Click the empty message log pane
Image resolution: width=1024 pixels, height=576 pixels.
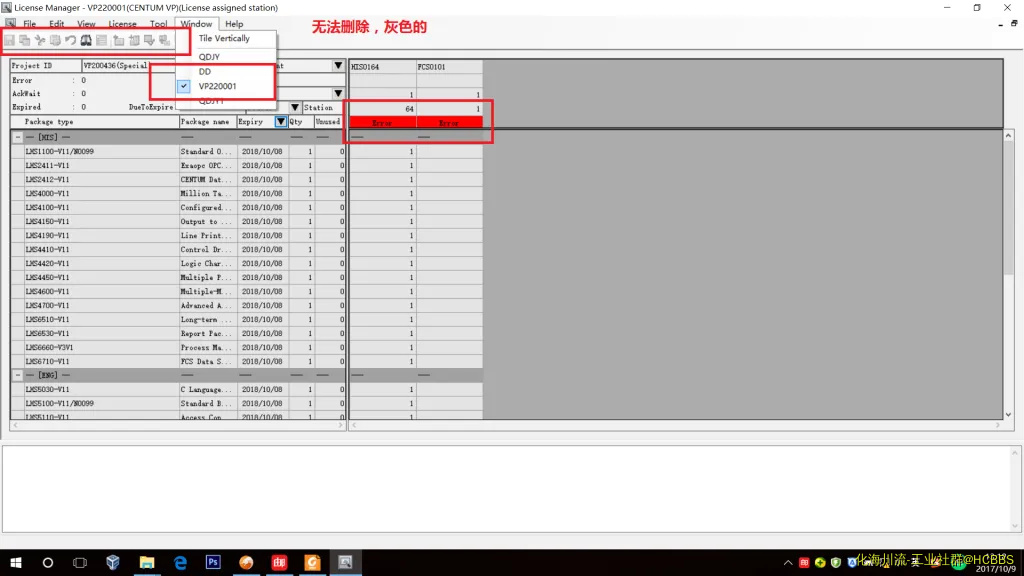(506, 488)
